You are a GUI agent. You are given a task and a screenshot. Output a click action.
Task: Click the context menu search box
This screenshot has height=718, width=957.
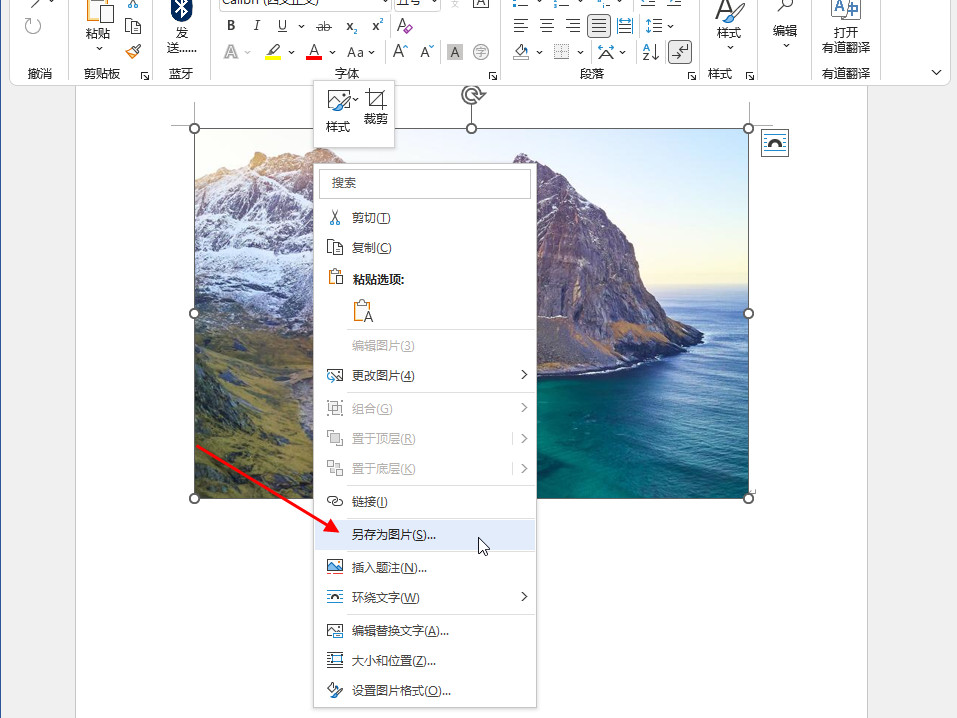[425, 183]
